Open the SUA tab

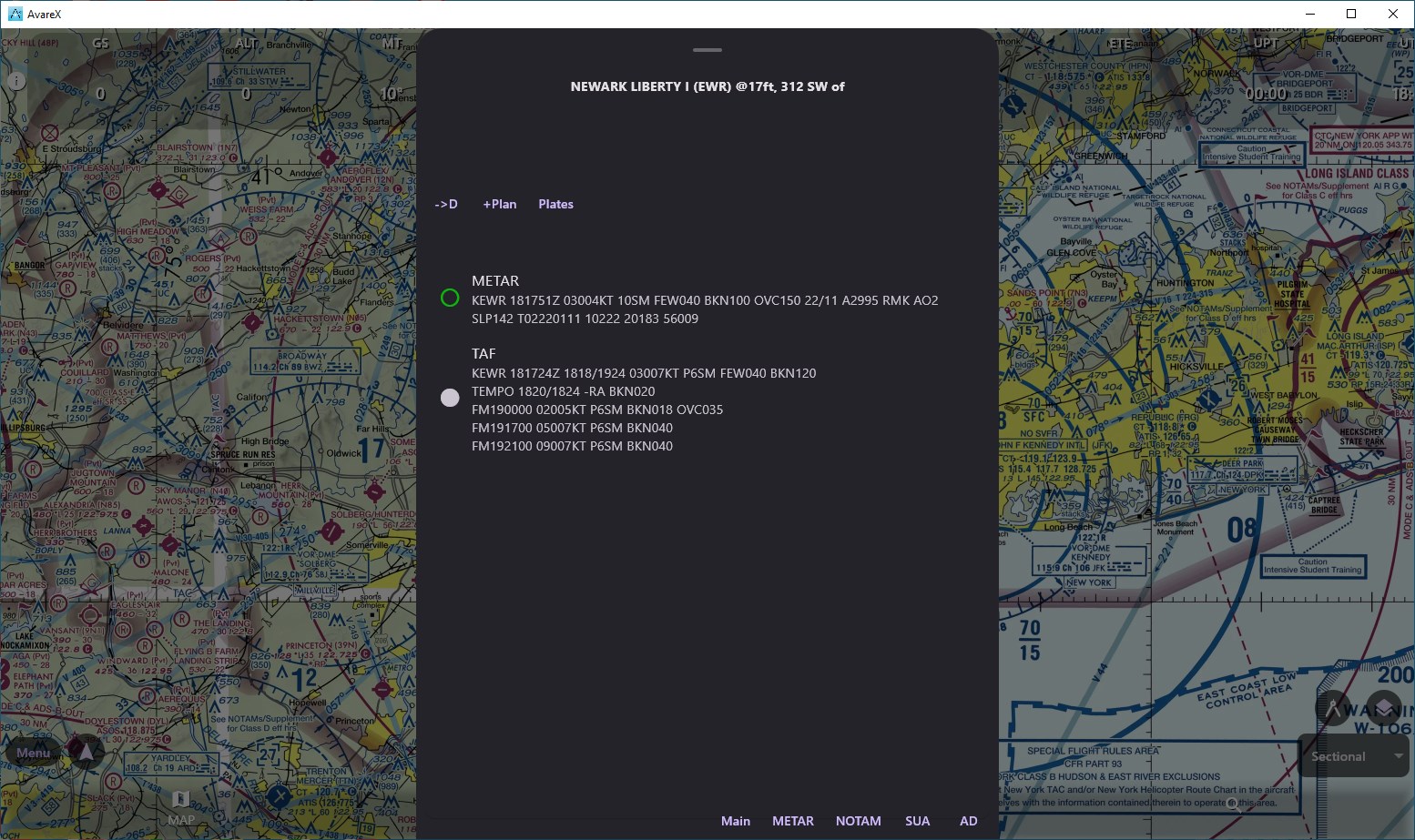(917, 821)
